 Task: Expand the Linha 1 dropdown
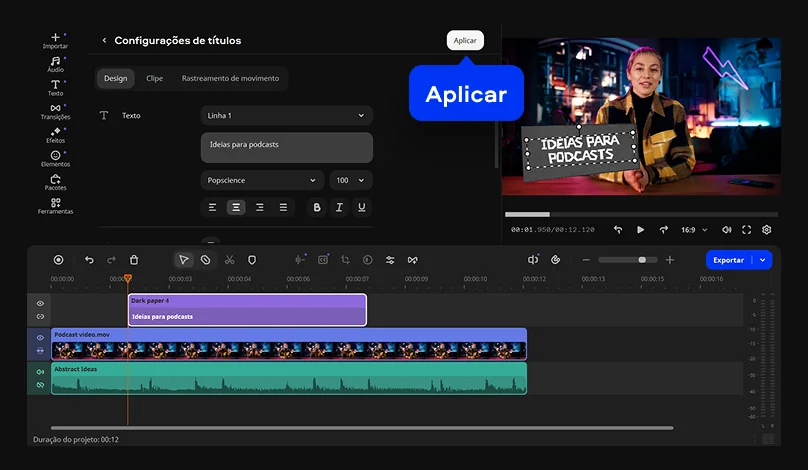click(x=286, y=116)
